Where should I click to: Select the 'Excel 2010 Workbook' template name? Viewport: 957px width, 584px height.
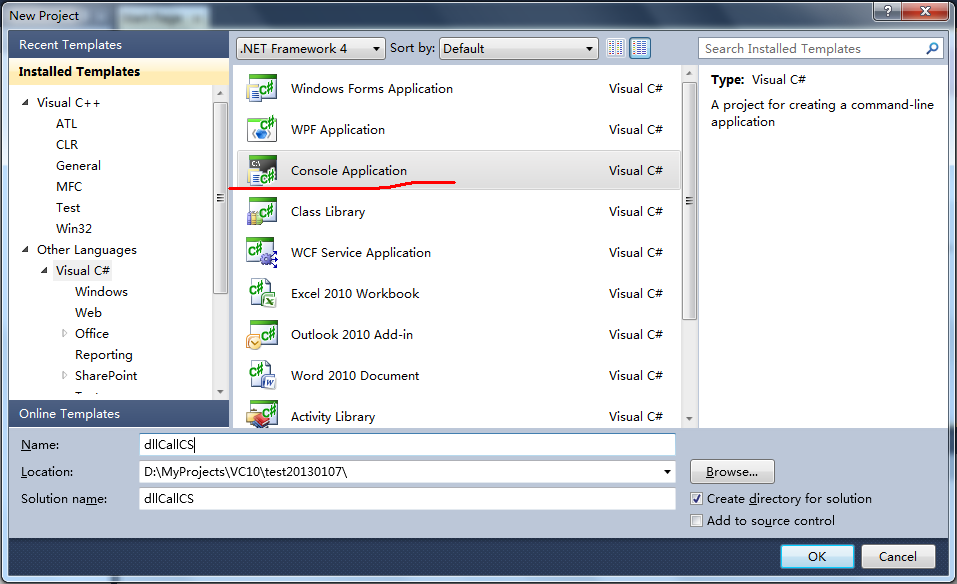[x=355, y=294]
